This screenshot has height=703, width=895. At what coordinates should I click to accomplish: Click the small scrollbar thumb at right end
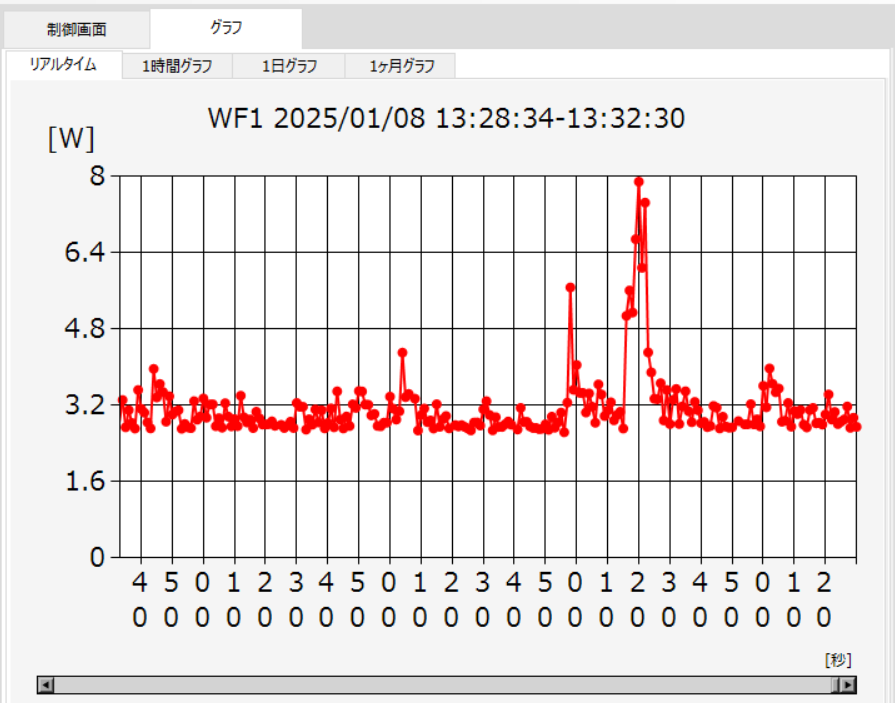pos(835,685)
